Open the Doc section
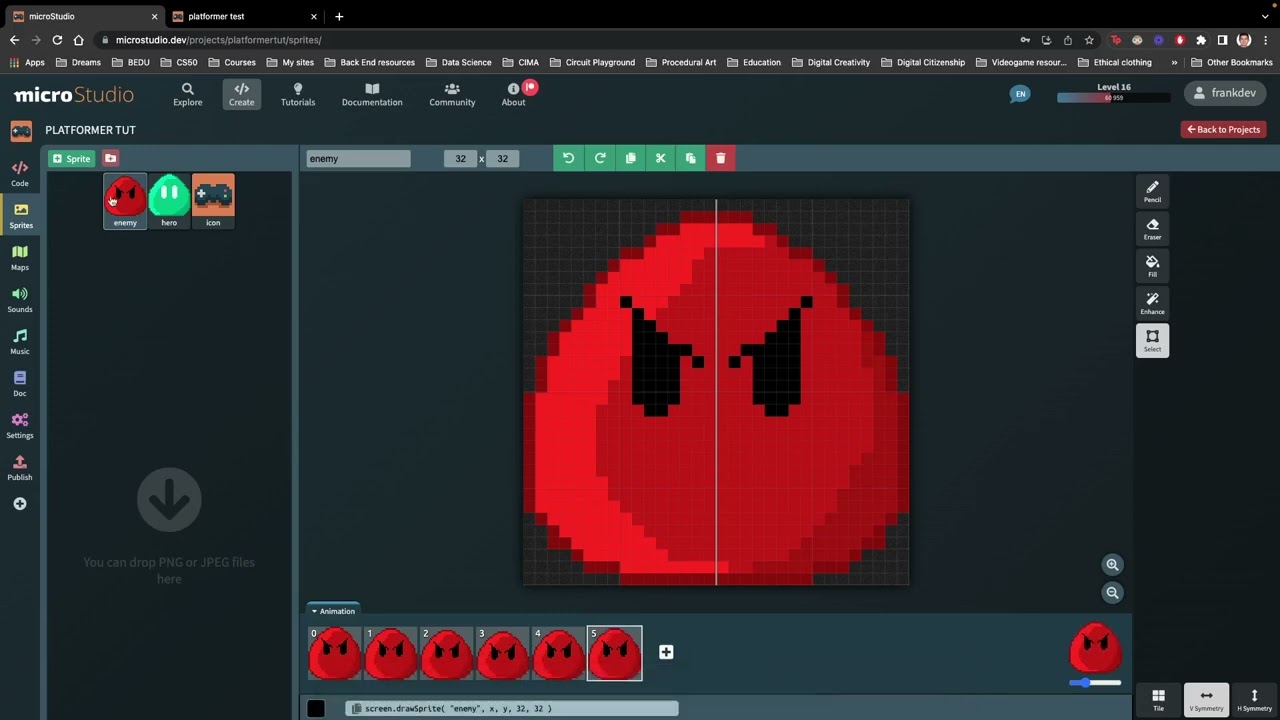Screen dimensions: 1280x720 (20, 384)
